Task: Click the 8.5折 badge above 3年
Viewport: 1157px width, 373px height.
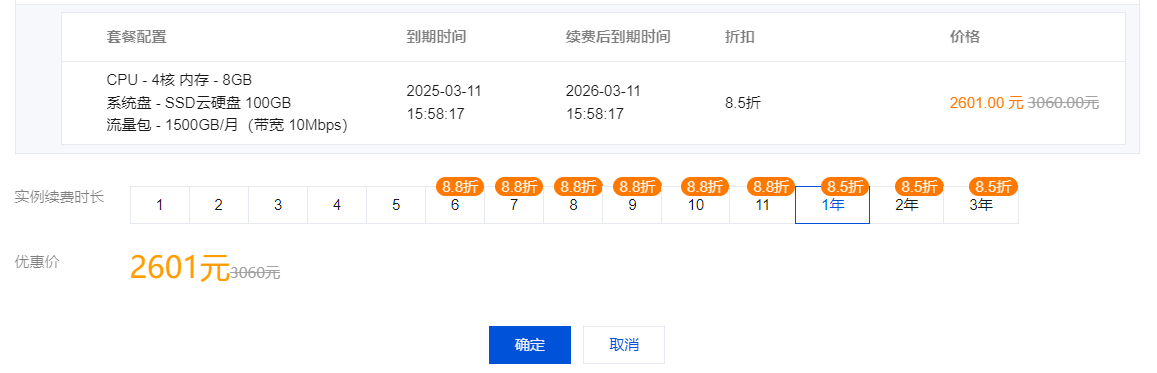Action: tap(993, 186)
